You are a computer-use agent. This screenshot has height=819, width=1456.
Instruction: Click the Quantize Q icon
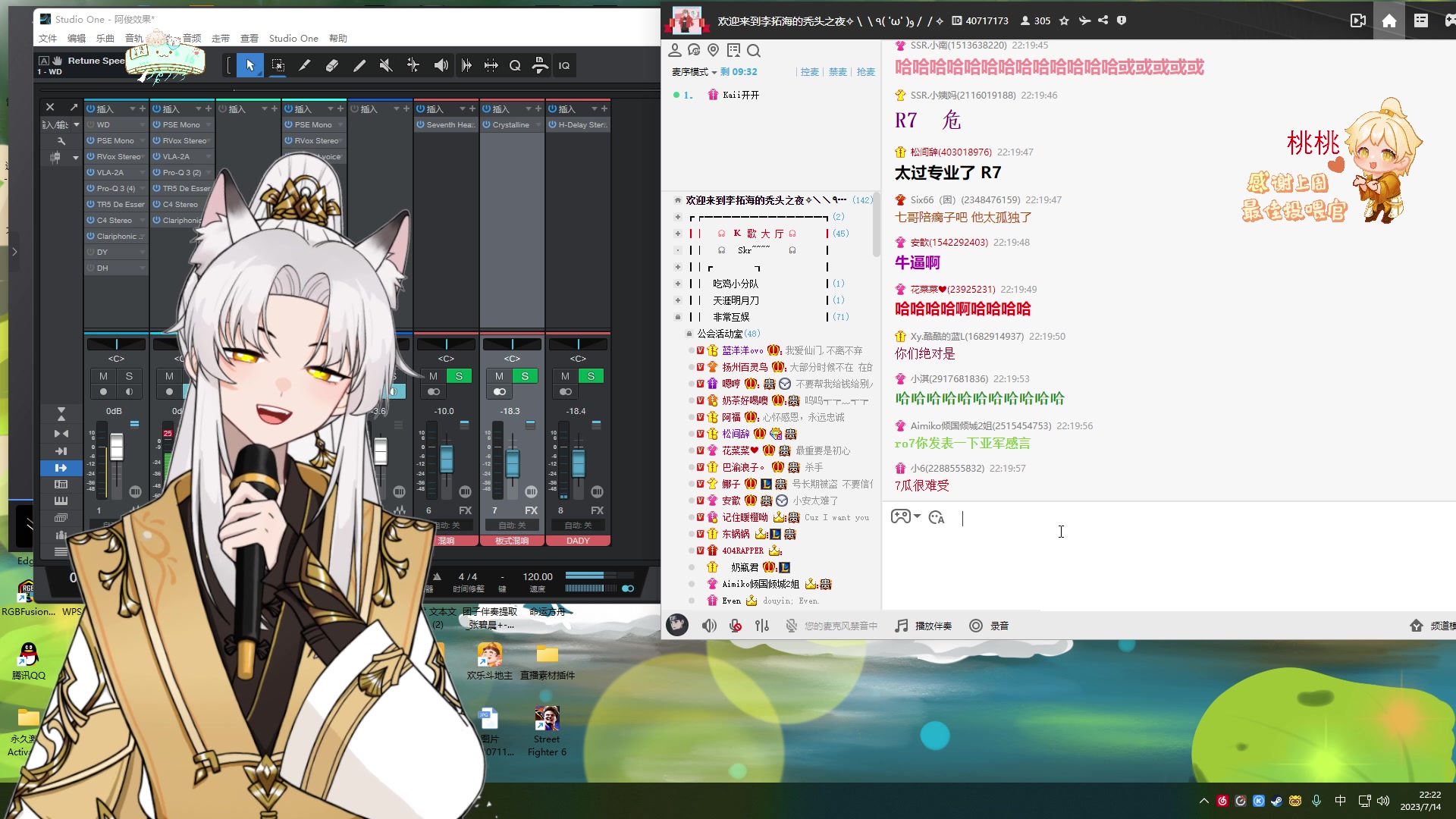point(515,66)
